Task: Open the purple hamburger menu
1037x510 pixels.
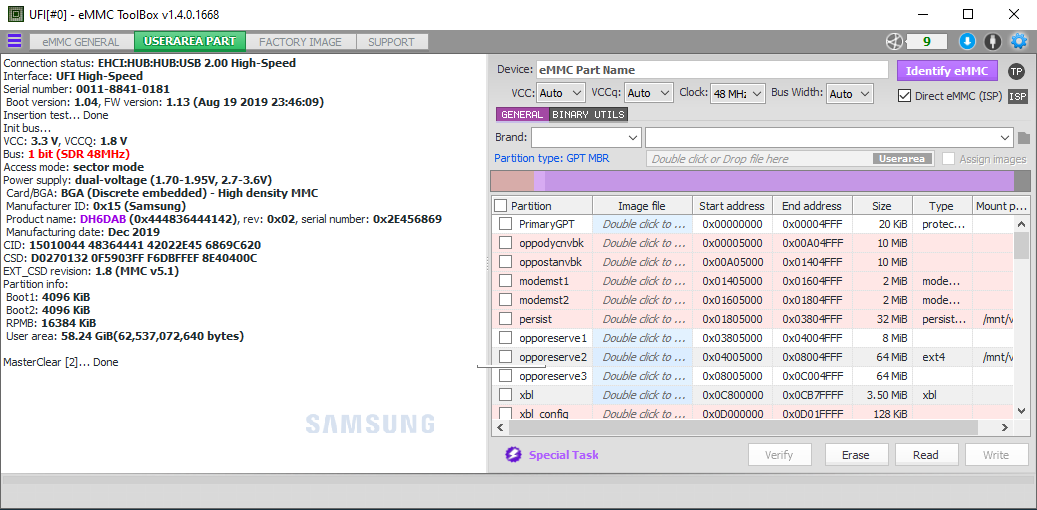Action: 14,42
